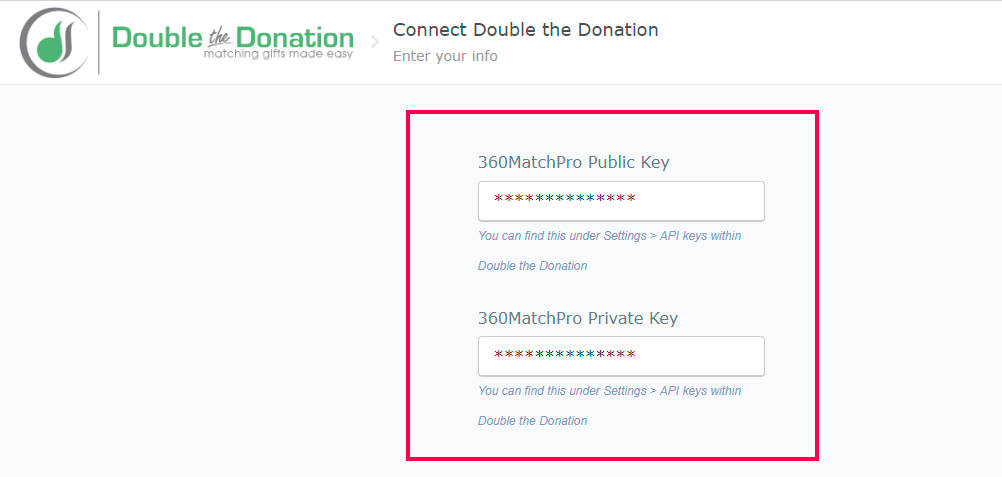Click the Settings > API keys hint under Public Key
Screen dimensions: 1002x477
click(x=609, y=236)
